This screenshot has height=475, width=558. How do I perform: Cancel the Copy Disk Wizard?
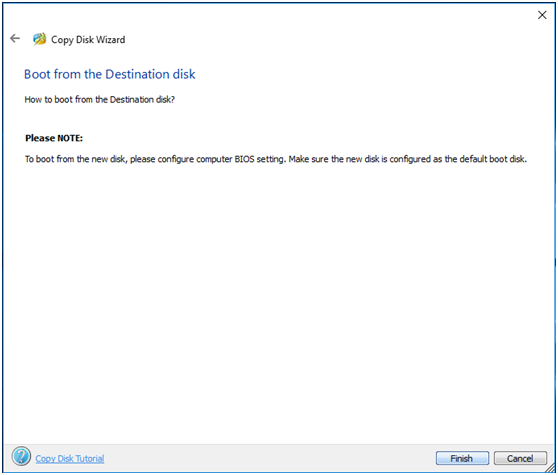pyautogui.click(x=520, y=458)
